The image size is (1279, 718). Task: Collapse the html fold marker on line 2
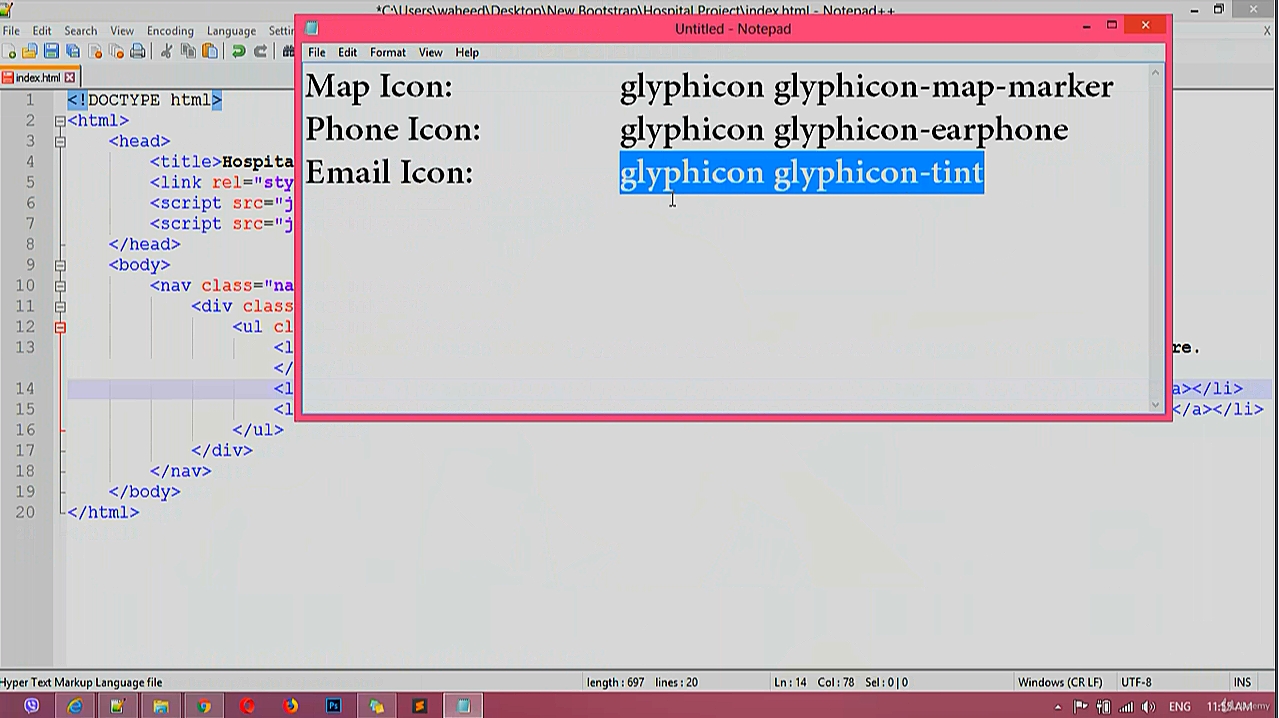coord(60,121)
